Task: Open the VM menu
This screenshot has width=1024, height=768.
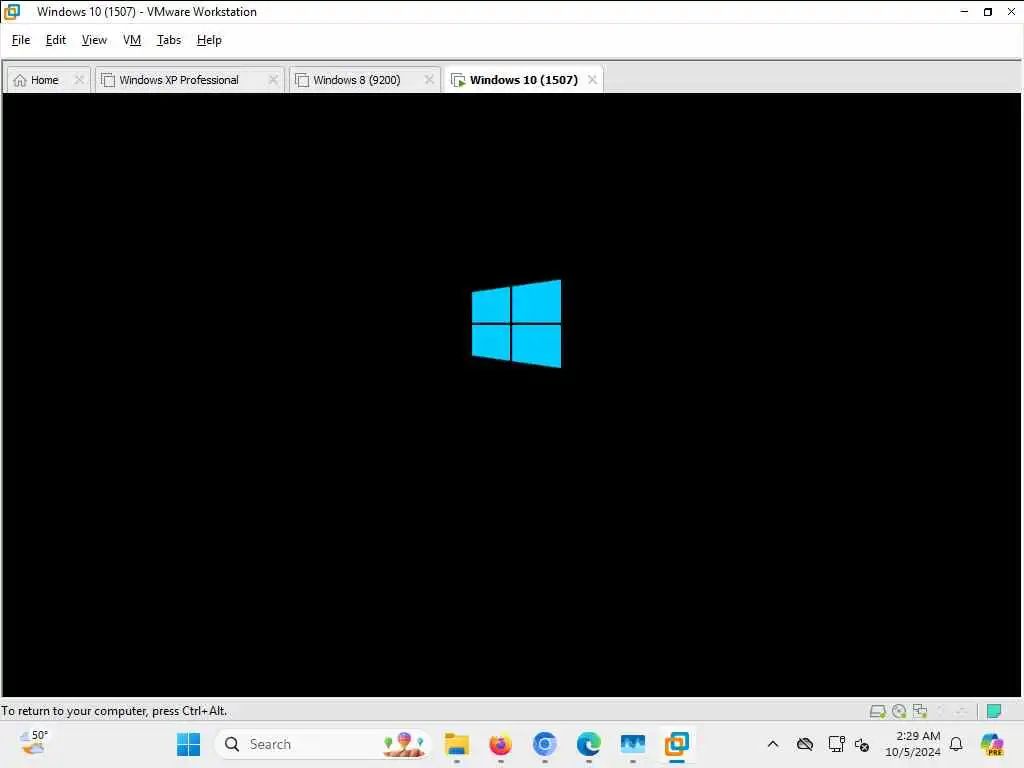Action: point(132,40)
